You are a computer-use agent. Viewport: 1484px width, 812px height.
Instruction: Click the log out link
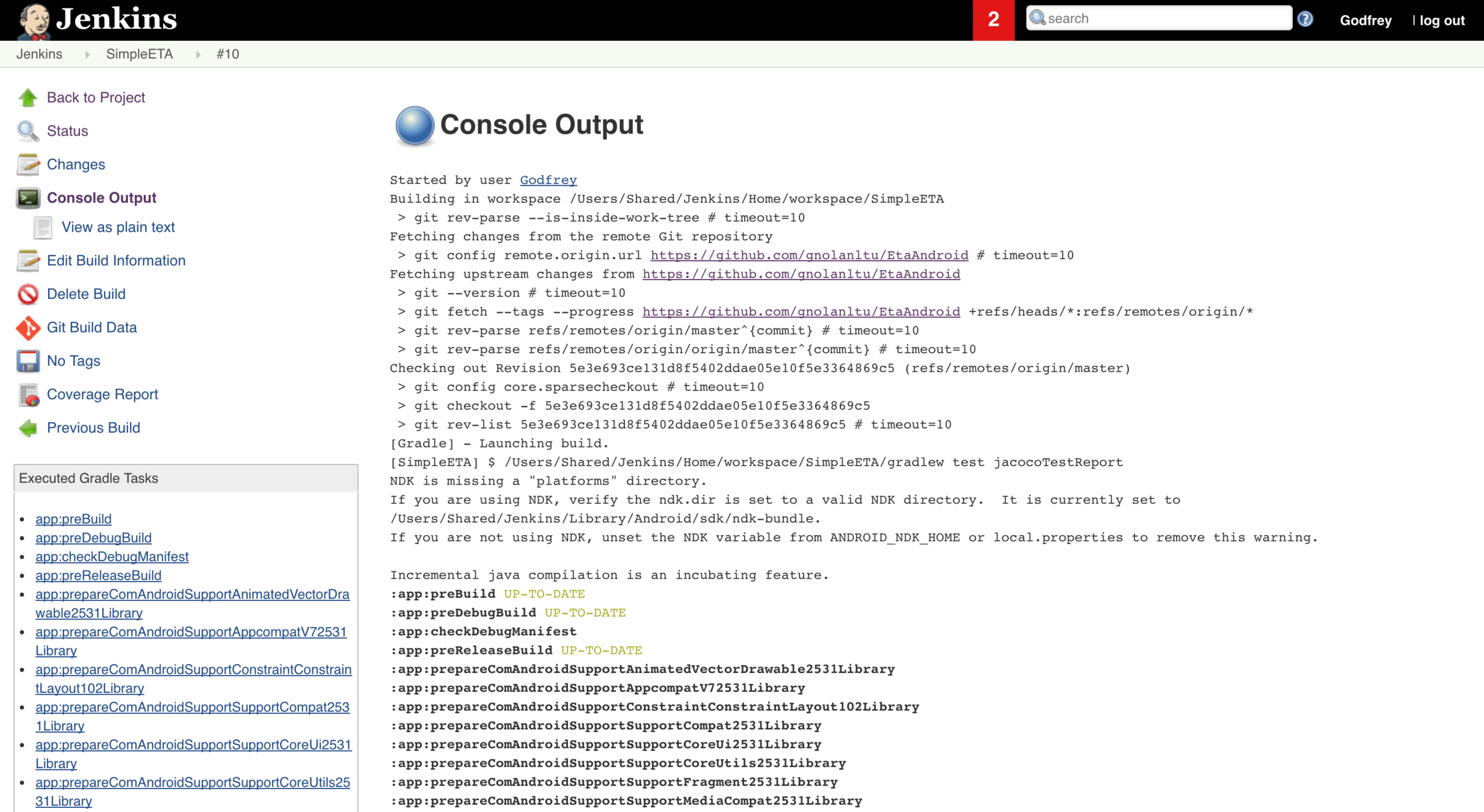click(x=1442, y=20)
